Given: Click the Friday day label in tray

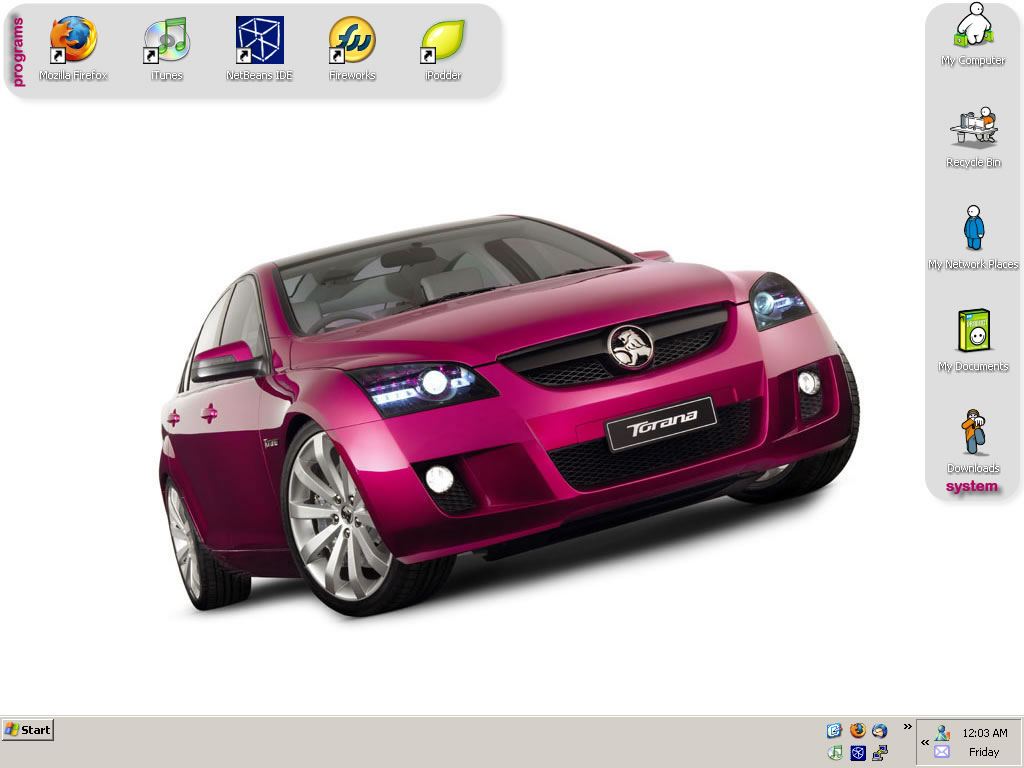Looking at the screenshot, I should coord(984,752).
